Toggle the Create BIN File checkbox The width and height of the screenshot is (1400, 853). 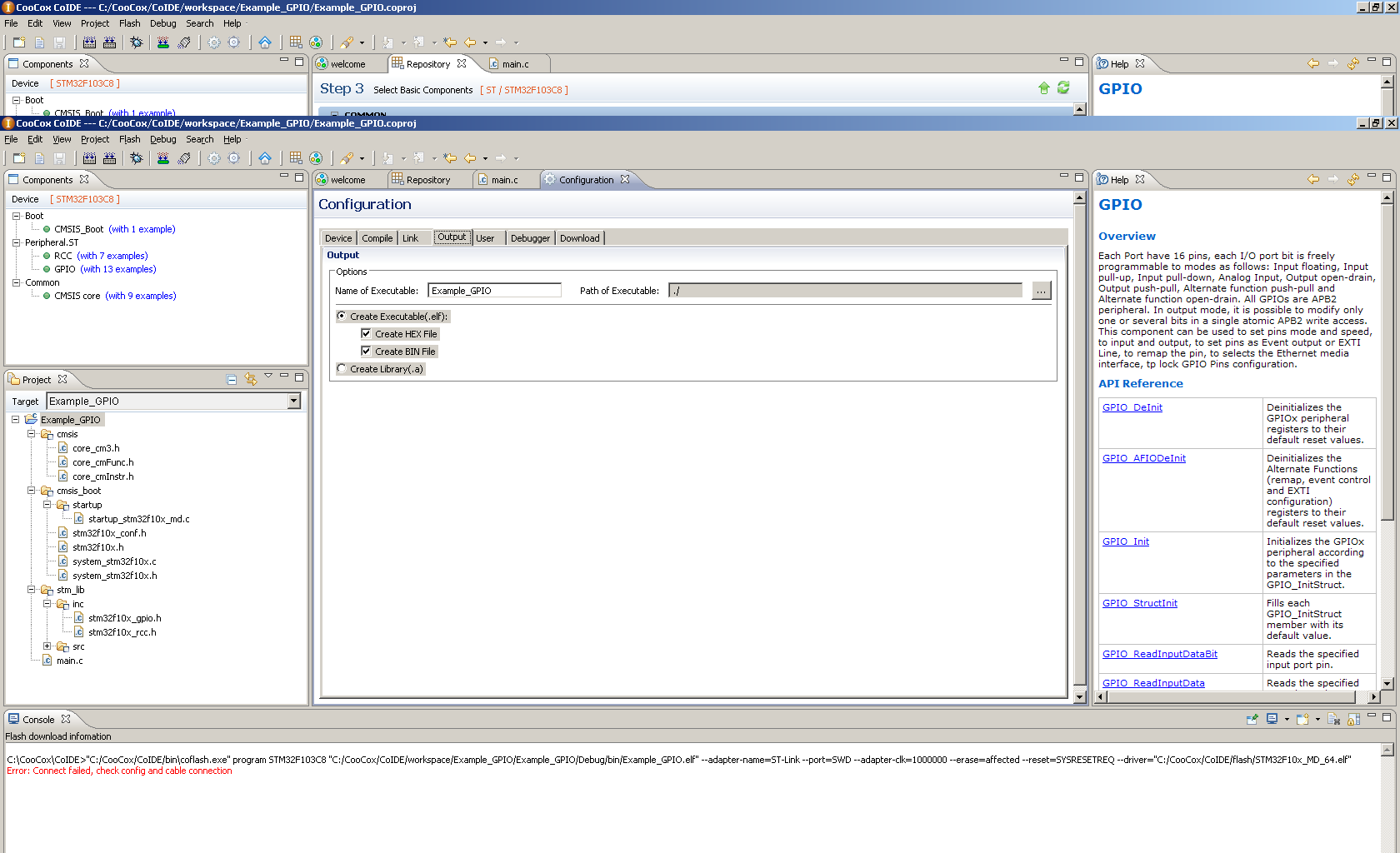point(366,351)
